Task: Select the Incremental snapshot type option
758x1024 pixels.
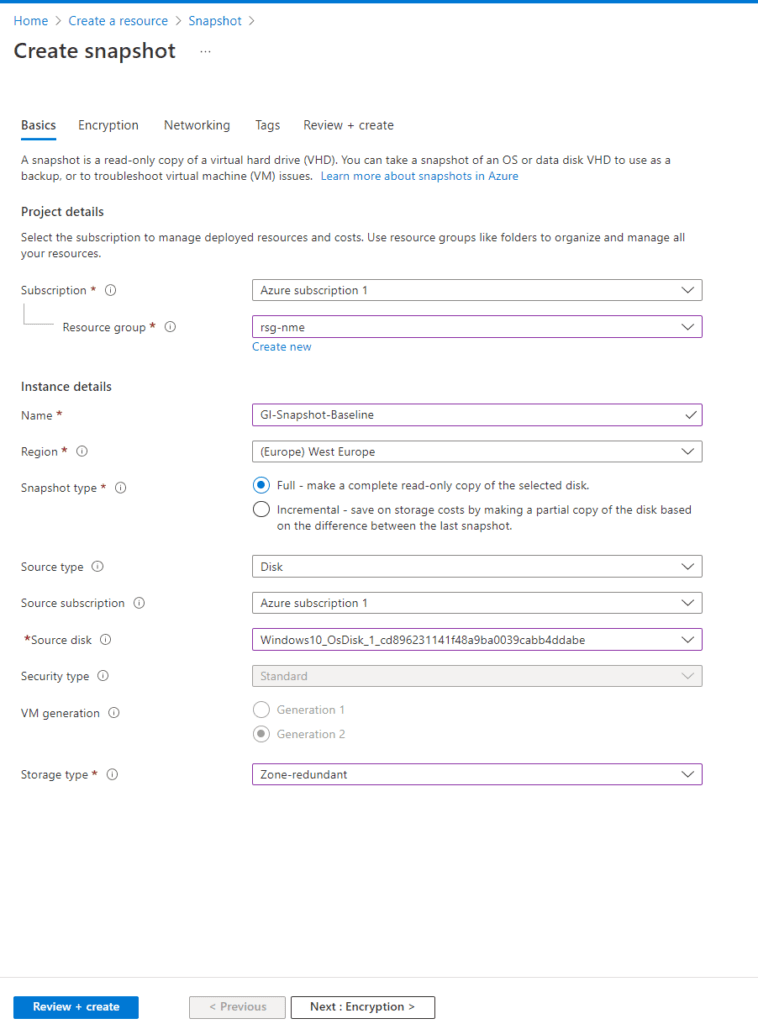Action: [261, 509]
